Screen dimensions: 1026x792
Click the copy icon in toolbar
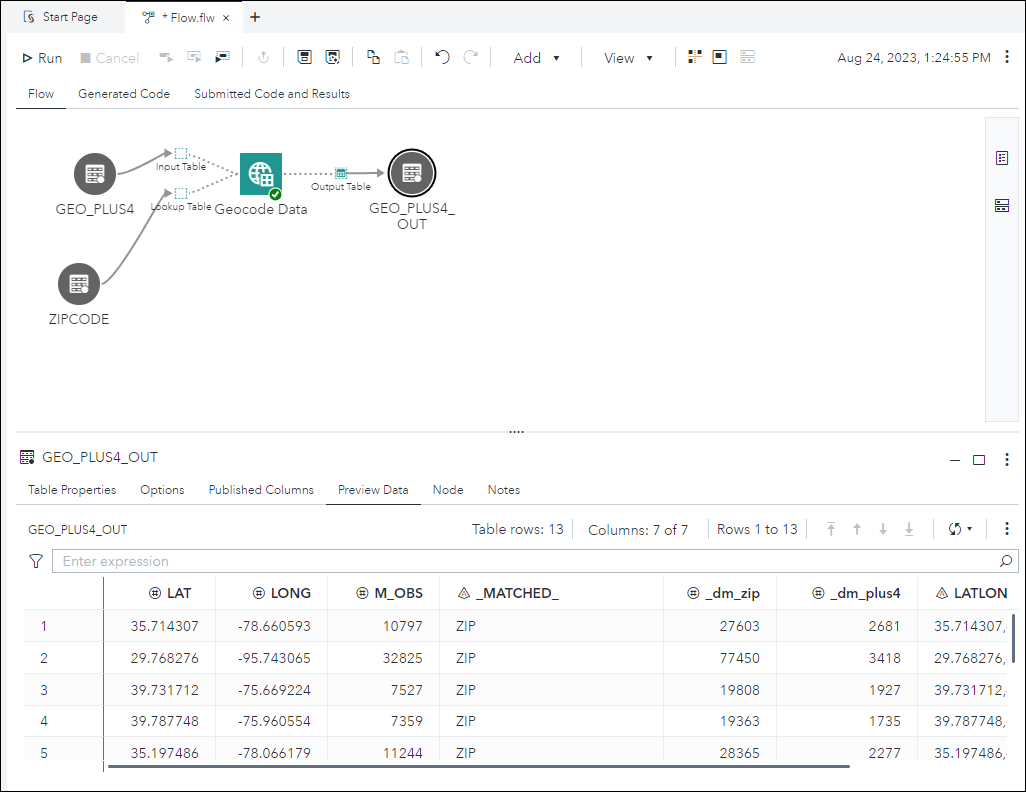coord(373,58)
